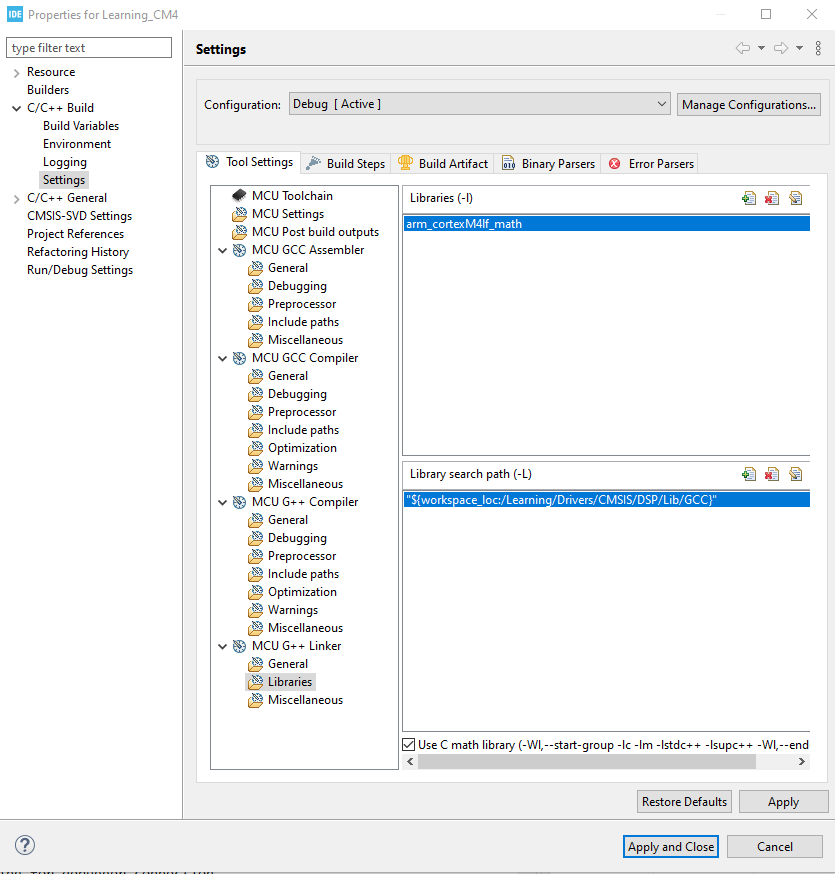Click the type filter text field
The width and height of the screenshot is (835, 874).
tap(89, 48)
